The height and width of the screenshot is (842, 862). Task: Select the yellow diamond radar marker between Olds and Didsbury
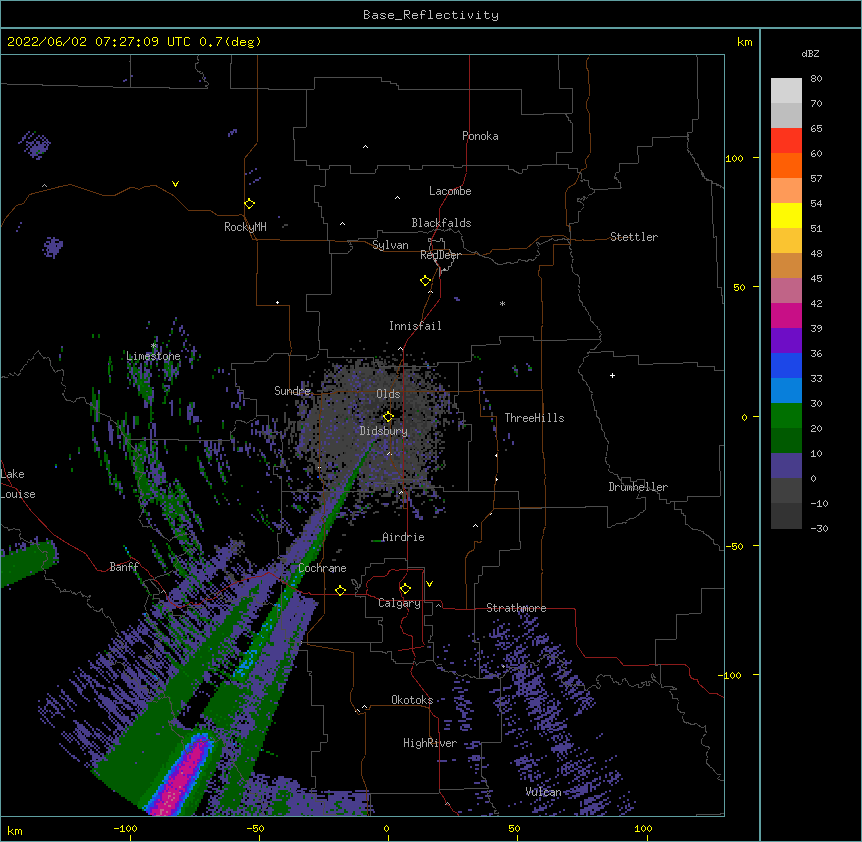tap(389, 416)
